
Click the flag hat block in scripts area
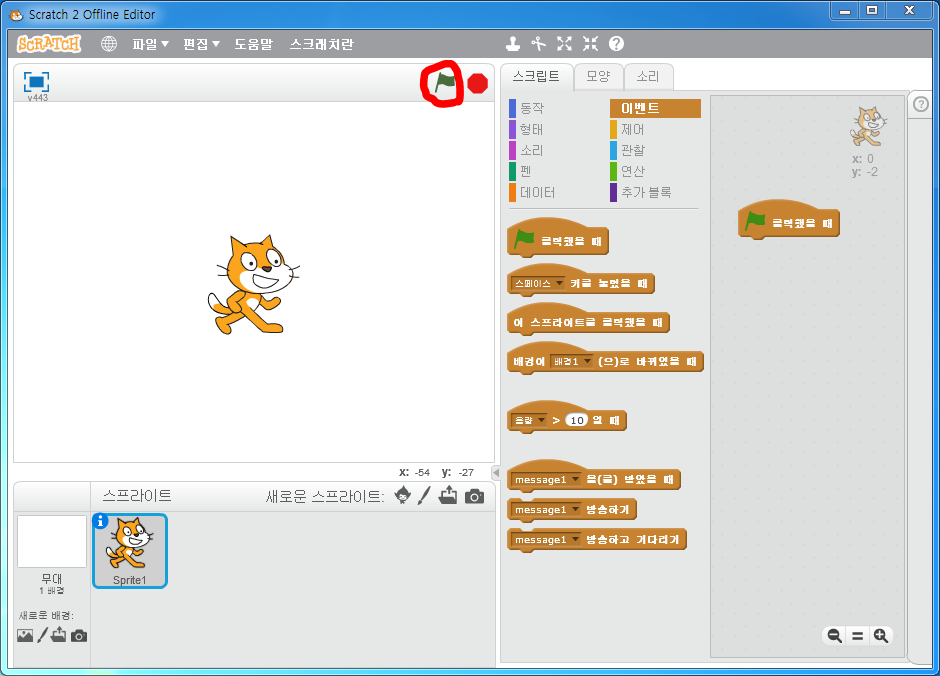(789, 221)
